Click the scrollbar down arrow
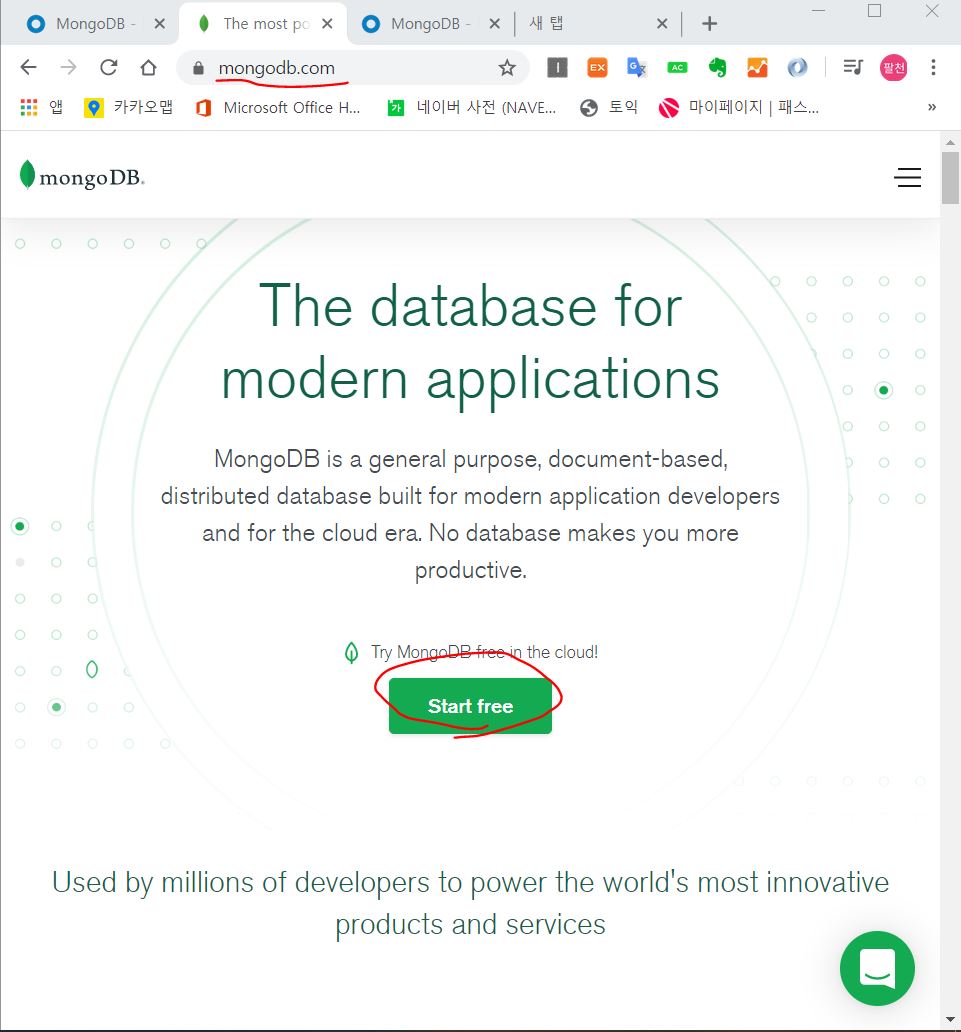Image resolution: width=961 pixels, height=1032 pixels. pyautogui.click(x=950, y=1020)
